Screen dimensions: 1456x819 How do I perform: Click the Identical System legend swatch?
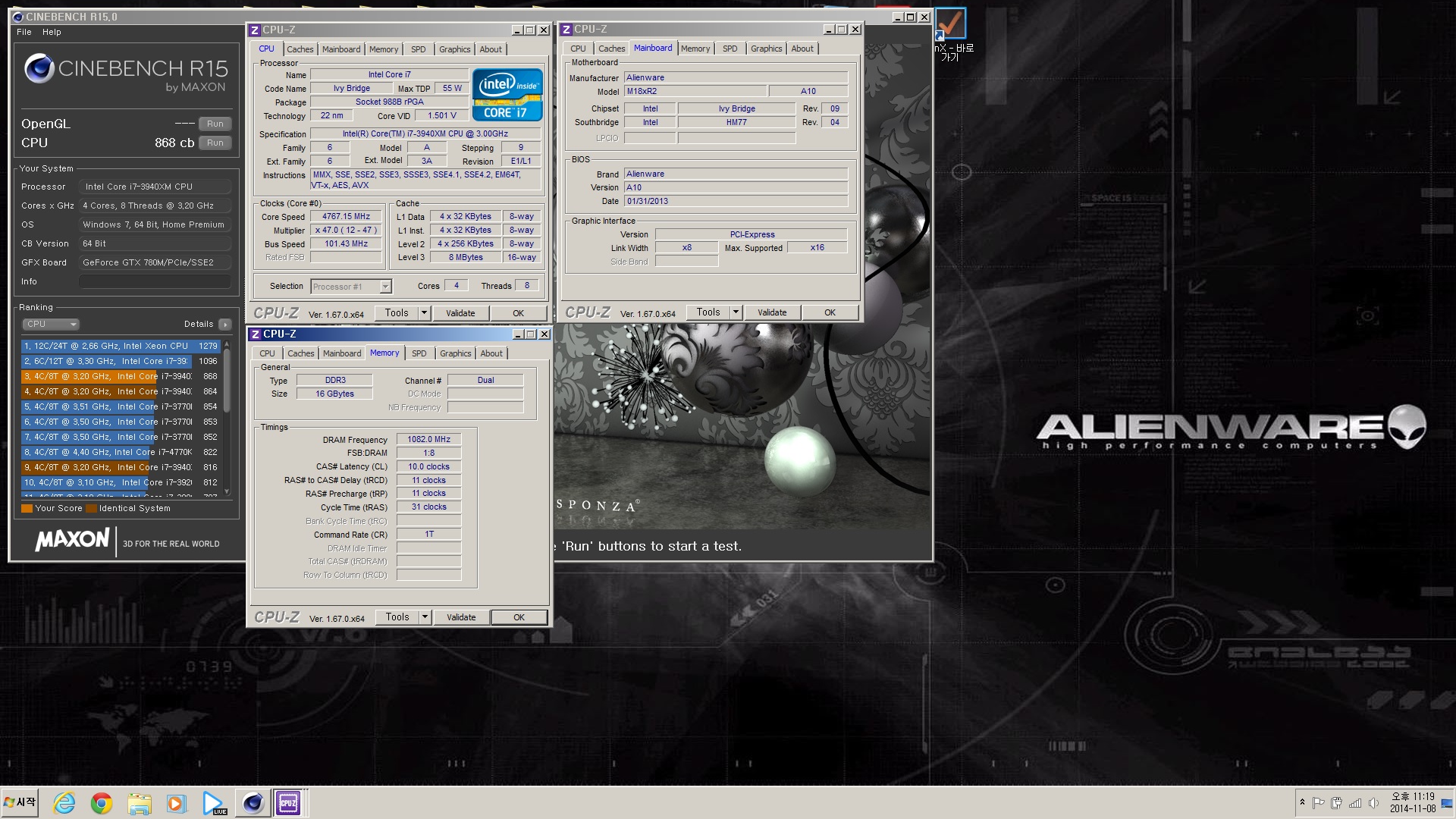[91, 508]
